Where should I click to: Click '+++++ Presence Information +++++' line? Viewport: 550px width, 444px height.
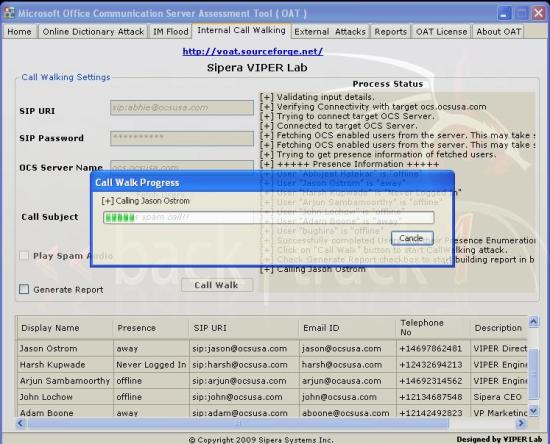(x=350, y=164)
